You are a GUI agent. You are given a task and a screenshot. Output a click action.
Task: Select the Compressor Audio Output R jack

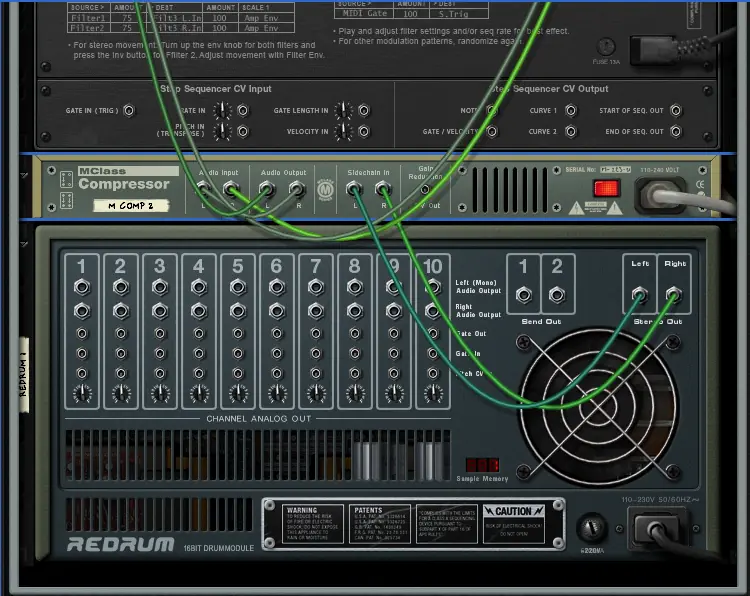tap(297, 189)
